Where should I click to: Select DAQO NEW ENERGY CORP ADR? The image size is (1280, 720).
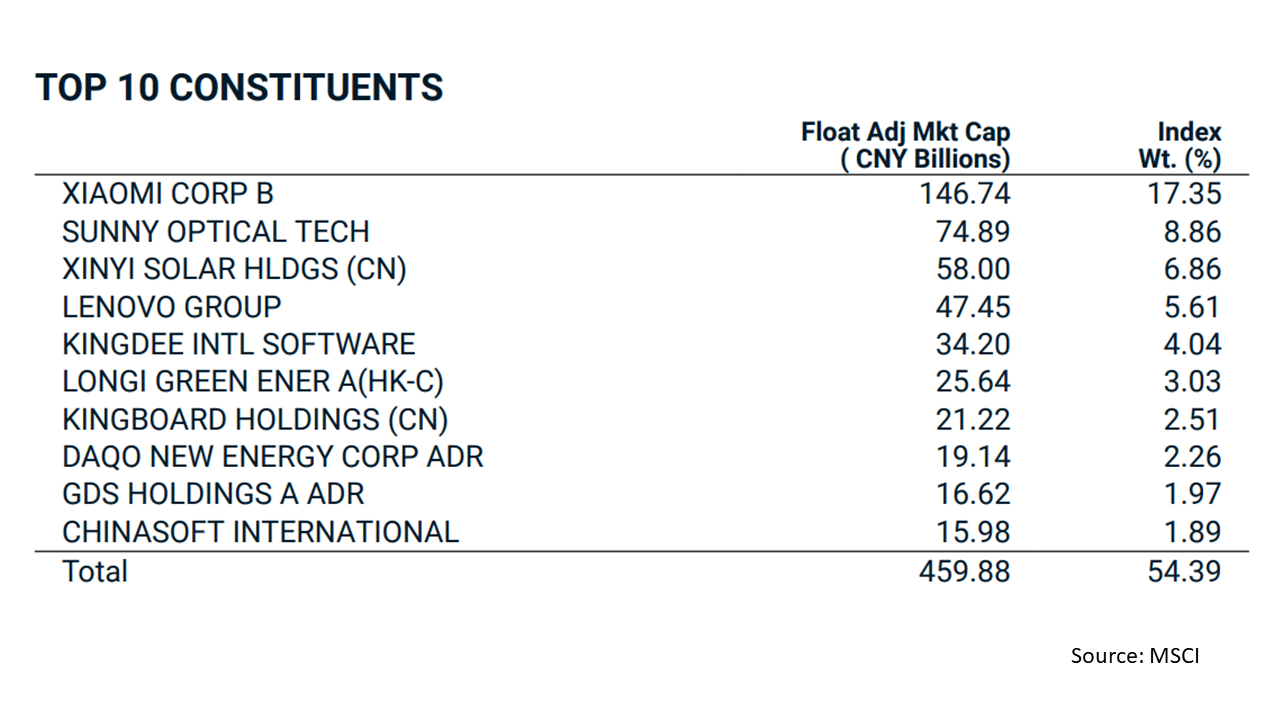click(272, 457)
